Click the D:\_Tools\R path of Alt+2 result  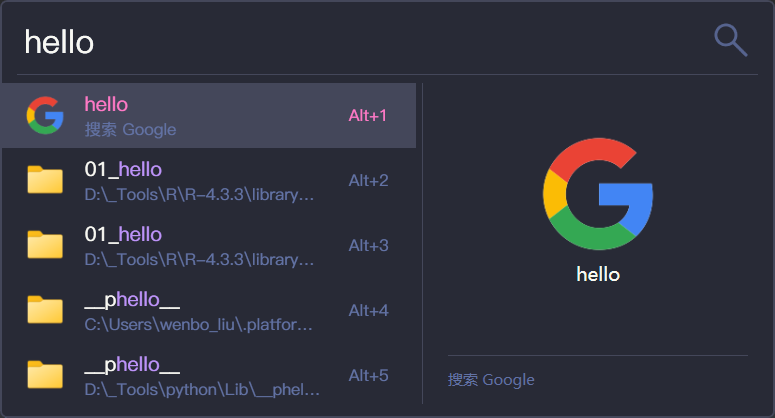(200, 195)
